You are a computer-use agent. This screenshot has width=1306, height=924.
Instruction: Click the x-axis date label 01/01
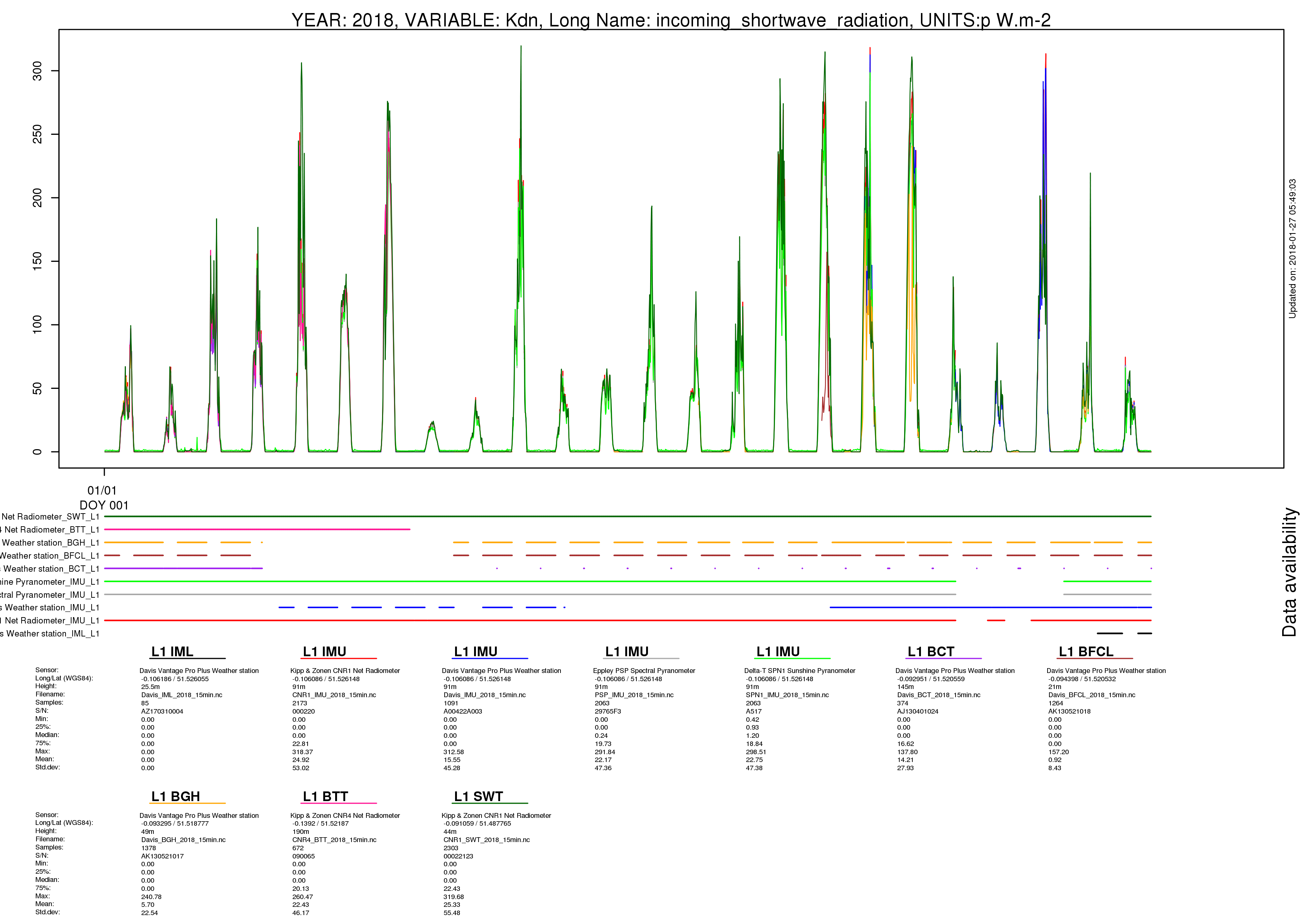(x=102, y=490)
